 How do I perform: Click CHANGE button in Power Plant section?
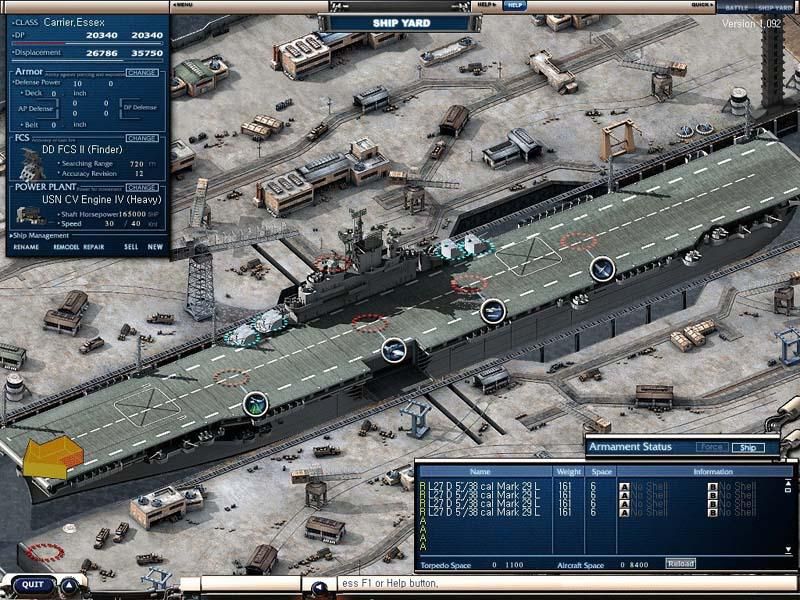pos(142,187)
